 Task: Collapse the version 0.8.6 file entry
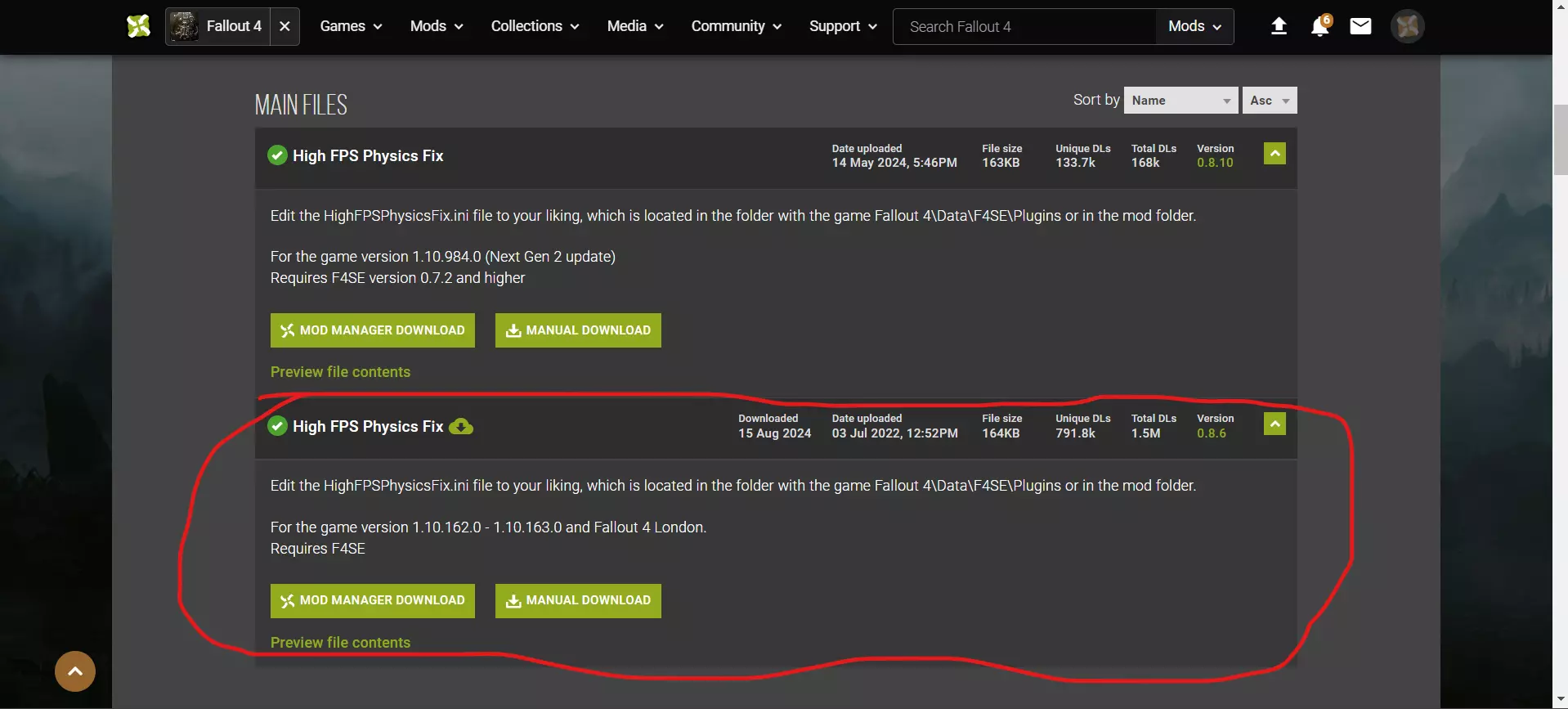tap(1275, 424)
